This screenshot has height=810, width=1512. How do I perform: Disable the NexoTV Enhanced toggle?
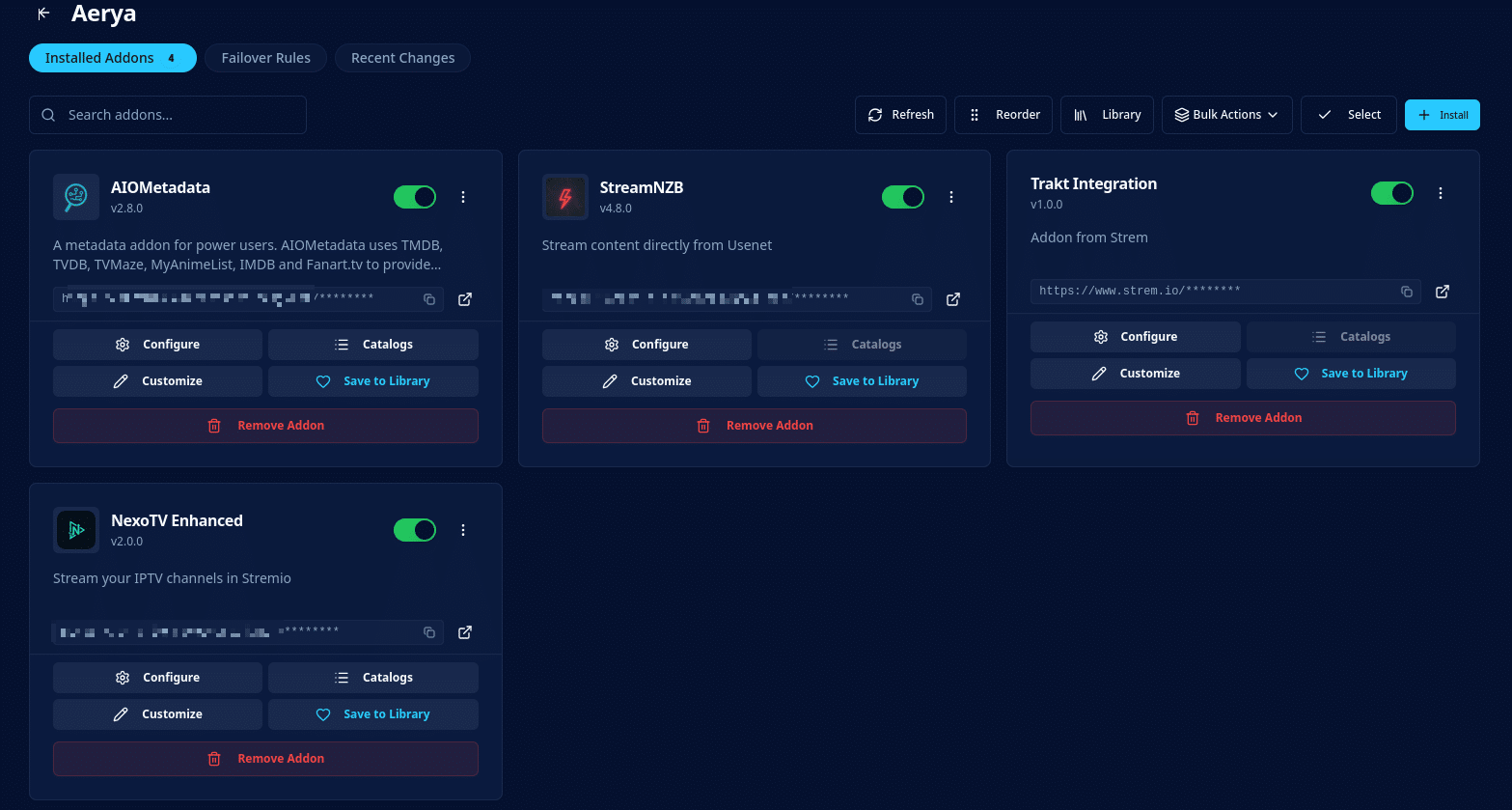pyautogui.click(x=415, y=530)
